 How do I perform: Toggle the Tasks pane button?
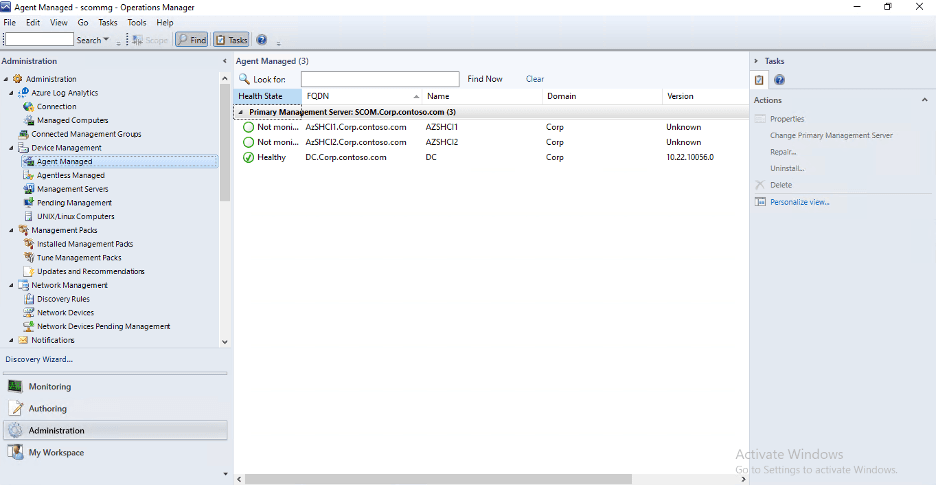231,40
